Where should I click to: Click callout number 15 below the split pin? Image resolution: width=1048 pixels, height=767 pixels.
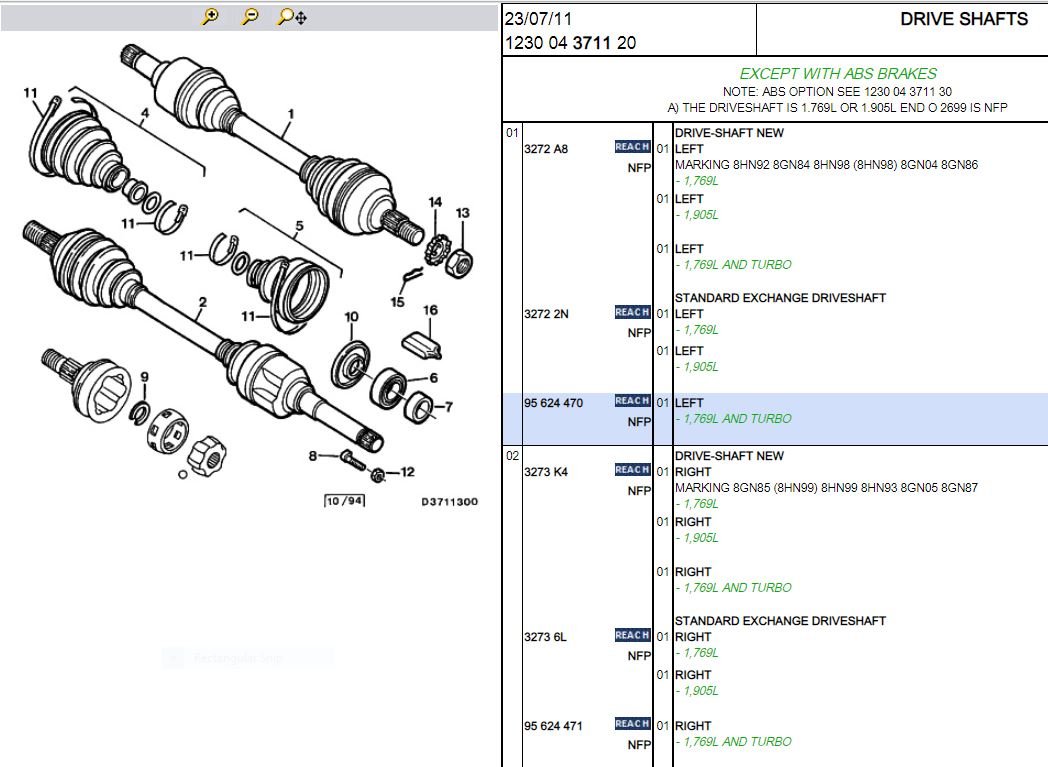coord(398,302)
